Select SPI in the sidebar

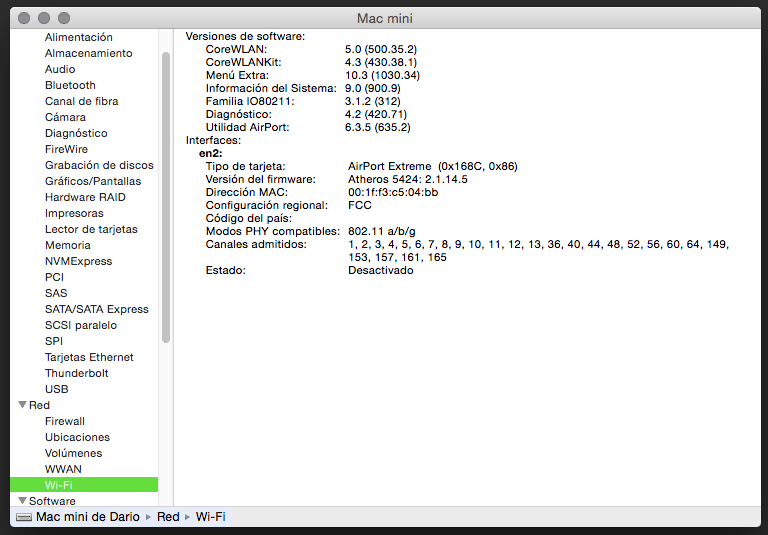tap(54, 341)
